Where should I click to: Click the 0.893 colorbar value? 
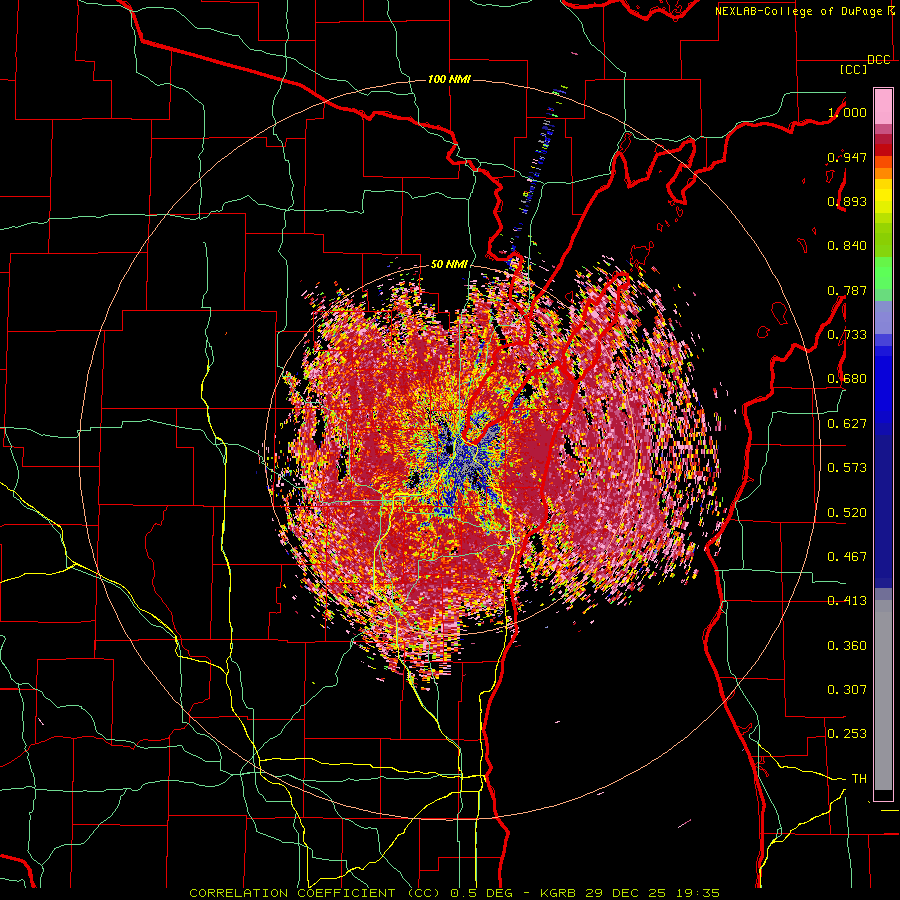[847, 201]
